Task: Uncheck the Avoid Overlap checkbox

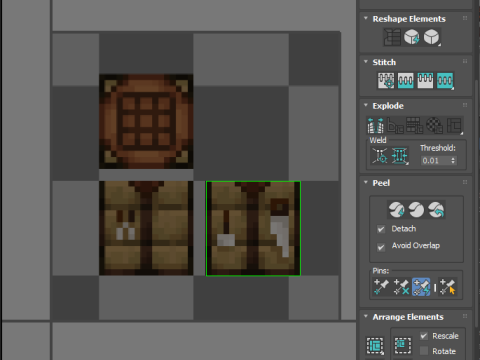Action: [381, 247]
